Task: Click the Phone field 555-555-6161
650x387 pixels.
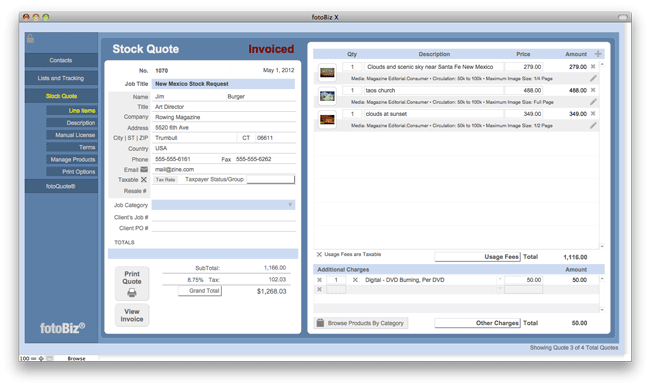Action: coord(186,159)
